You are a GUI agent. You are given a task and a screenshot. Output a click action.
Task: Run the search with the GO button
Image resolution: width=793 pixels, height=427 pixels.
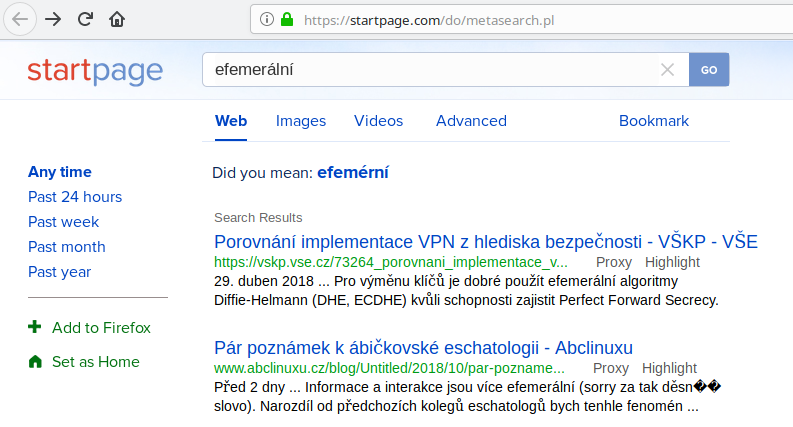709,70
